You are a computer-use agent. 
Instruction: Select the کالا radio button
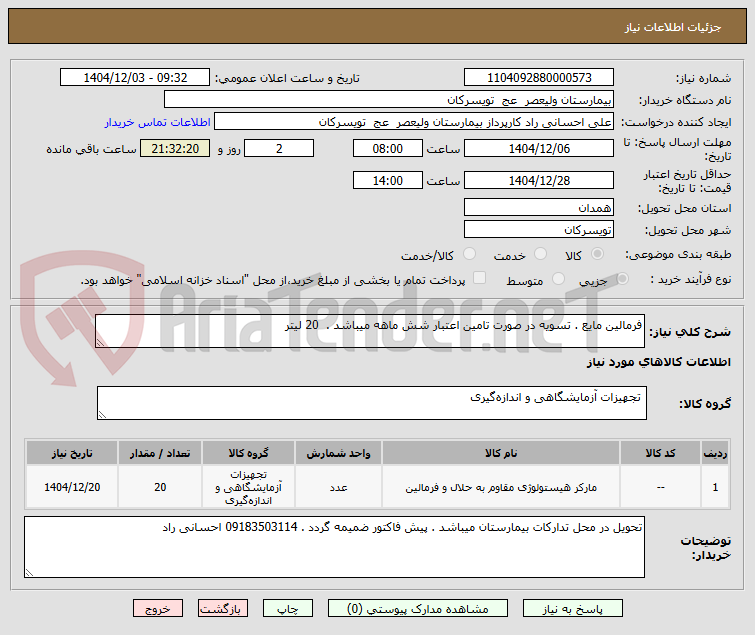(x=598, y=254)
